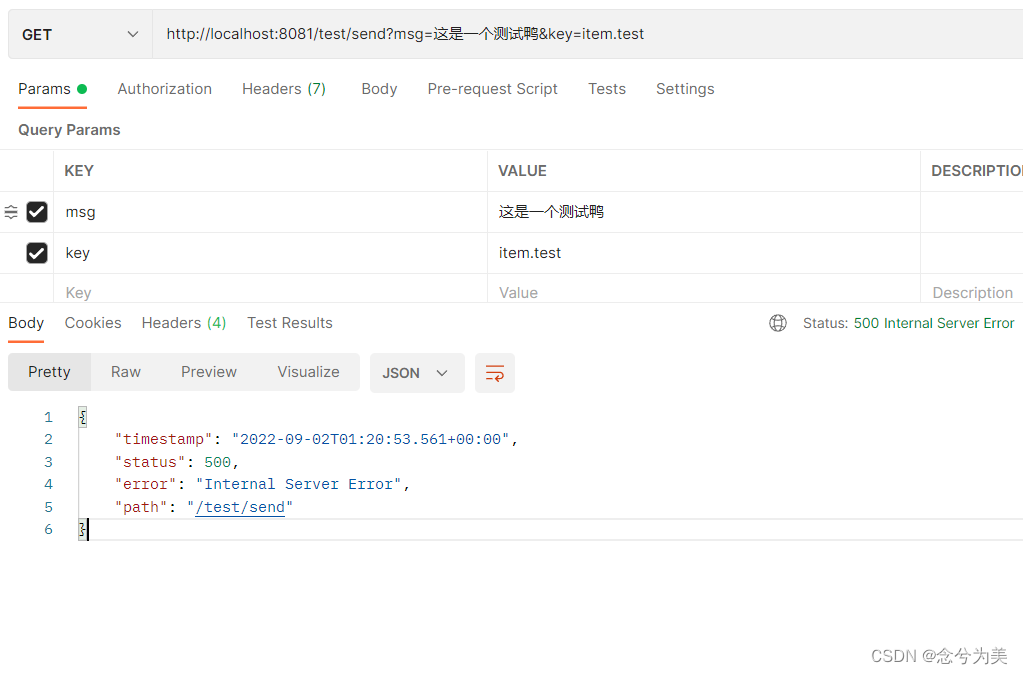View the Test Results tab
This screenshot has height=674, width=1023.
289,323
